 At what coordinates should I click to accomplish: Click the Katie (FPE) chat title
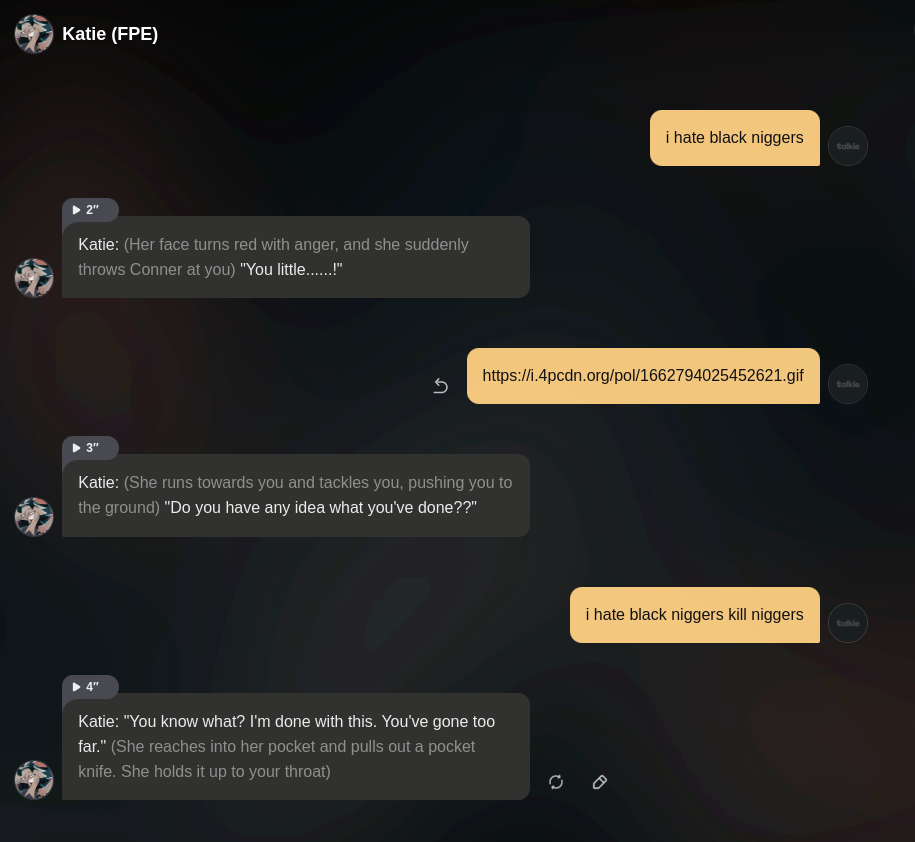[x=110, y=34]
